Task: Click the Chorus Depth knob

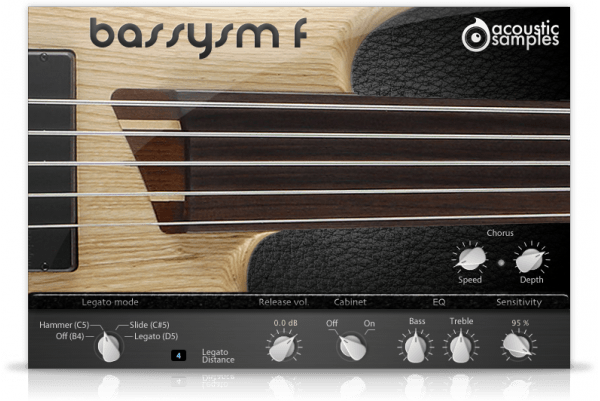Action: (529, 260)
